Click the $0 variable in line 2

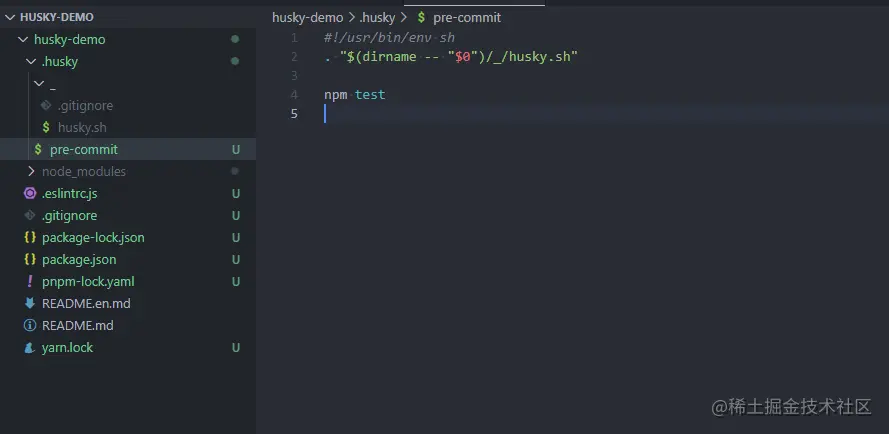[x=463, y=57]
